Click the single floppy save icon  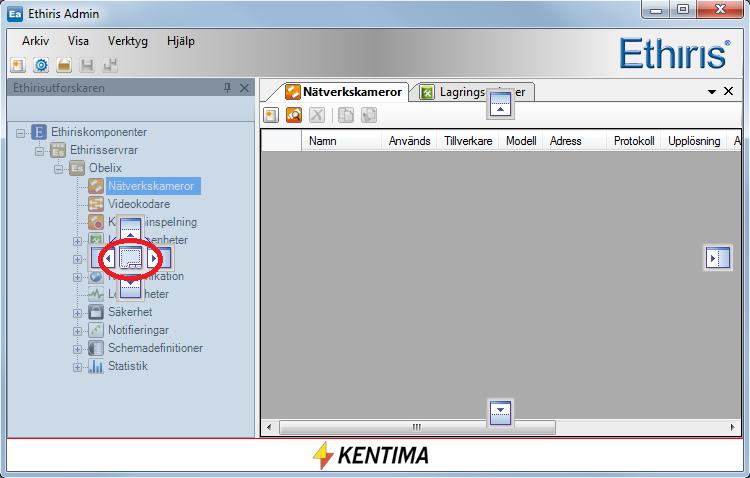tap(87, 65)
